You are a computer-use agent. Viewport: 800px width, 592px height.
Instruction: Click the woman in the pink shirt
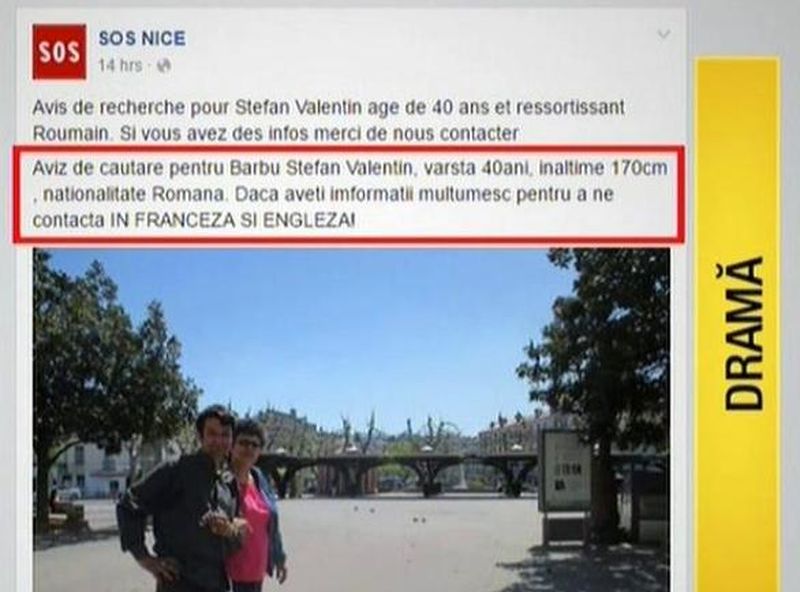click(x=255, y=505)
